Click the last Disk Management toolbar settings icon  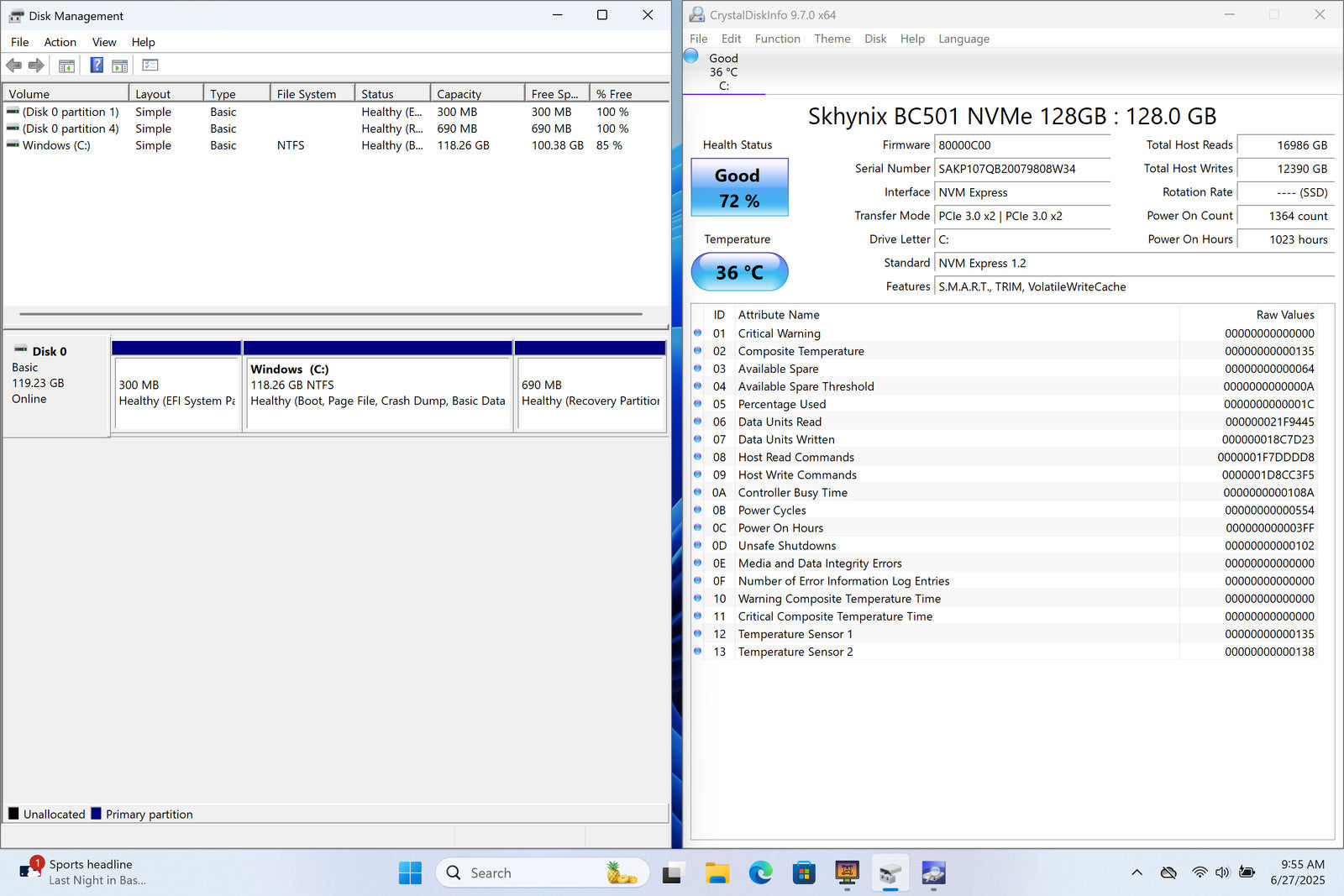(x=150, y=65)
